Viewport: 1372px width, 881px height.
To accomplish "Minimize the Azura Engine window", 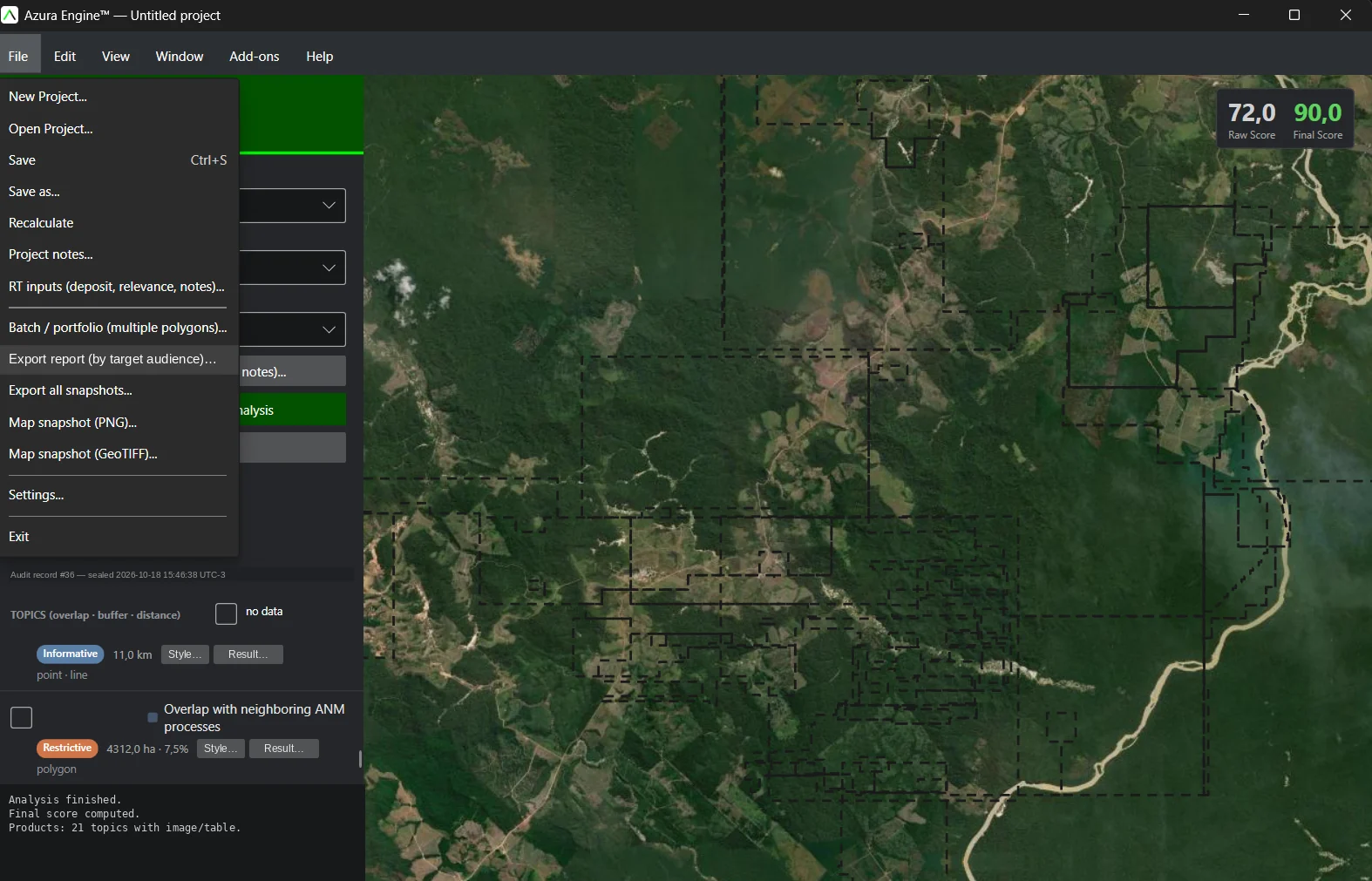I will [x=1244, y=15].
